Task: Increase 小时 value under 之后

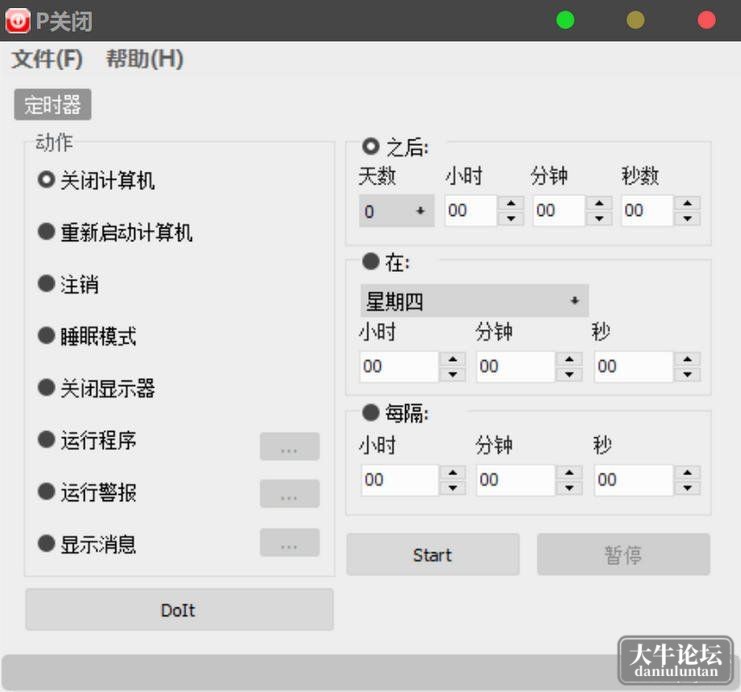Action: point(511,204)
